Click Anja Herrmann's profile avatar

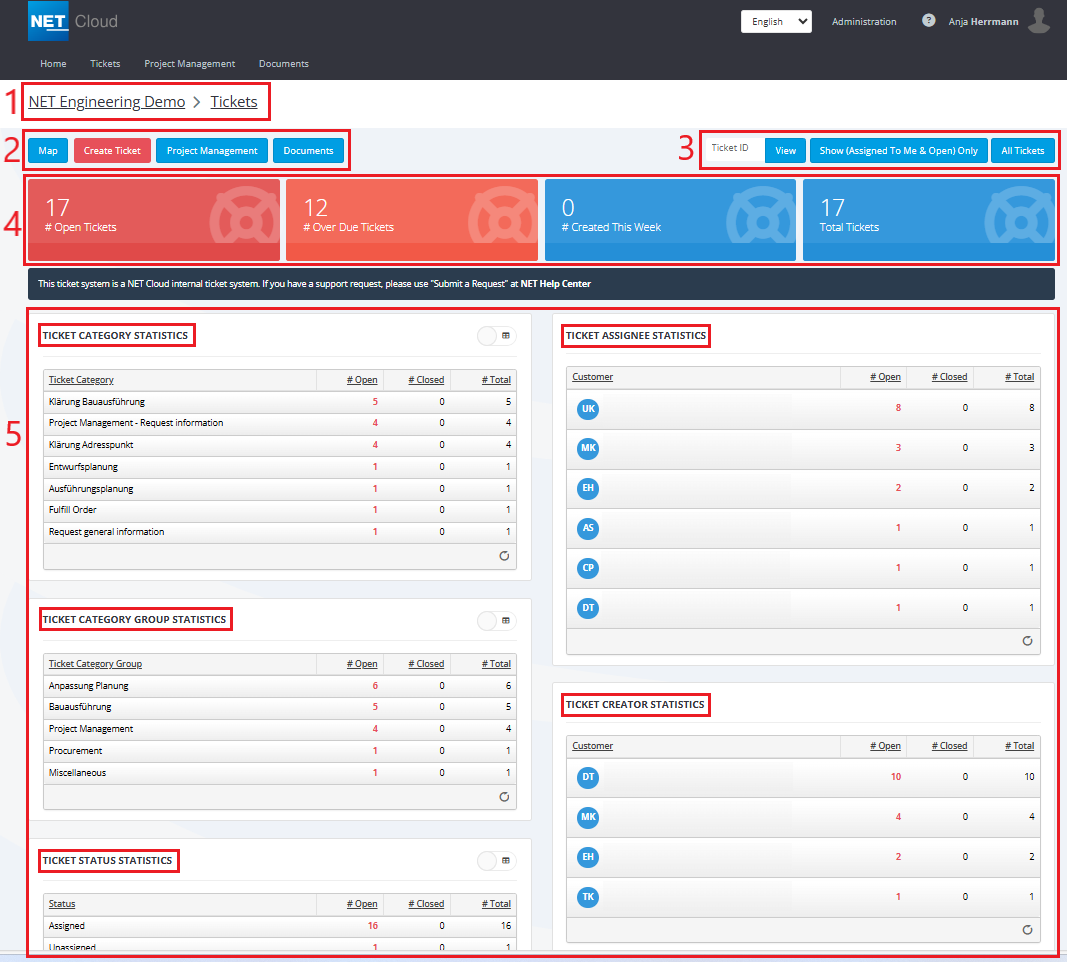click(1039, 21)
